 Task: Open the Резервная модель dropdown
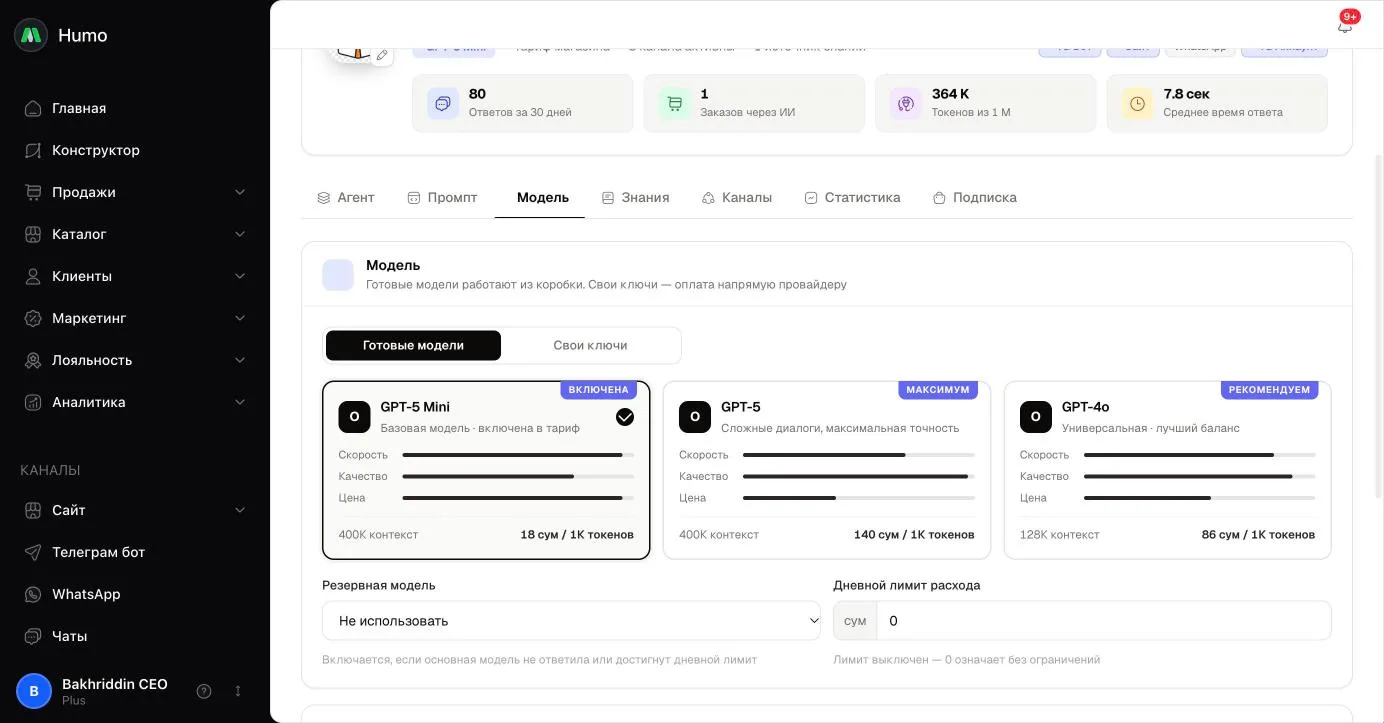tap(571, 621)
